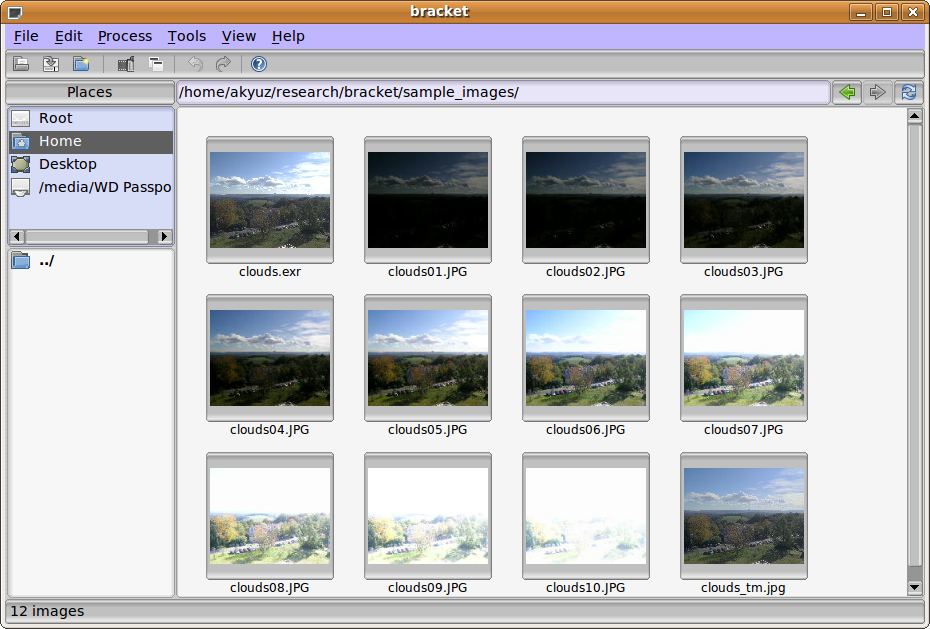Click the clouds_tm.jpg file name label

(743, 588)
